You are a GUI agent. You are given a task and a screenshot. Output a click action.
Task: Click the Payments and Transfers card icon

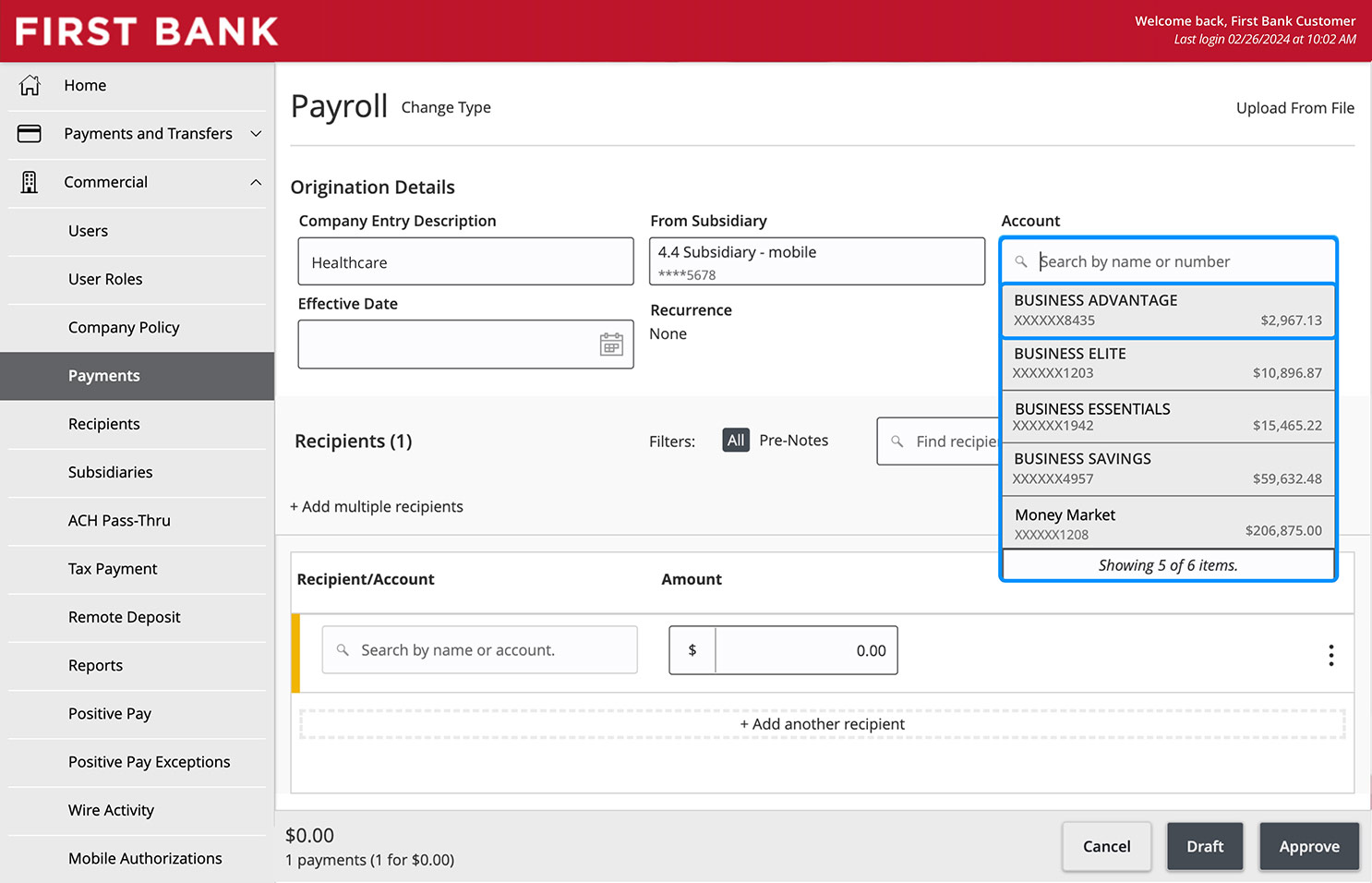click(30, 134)
